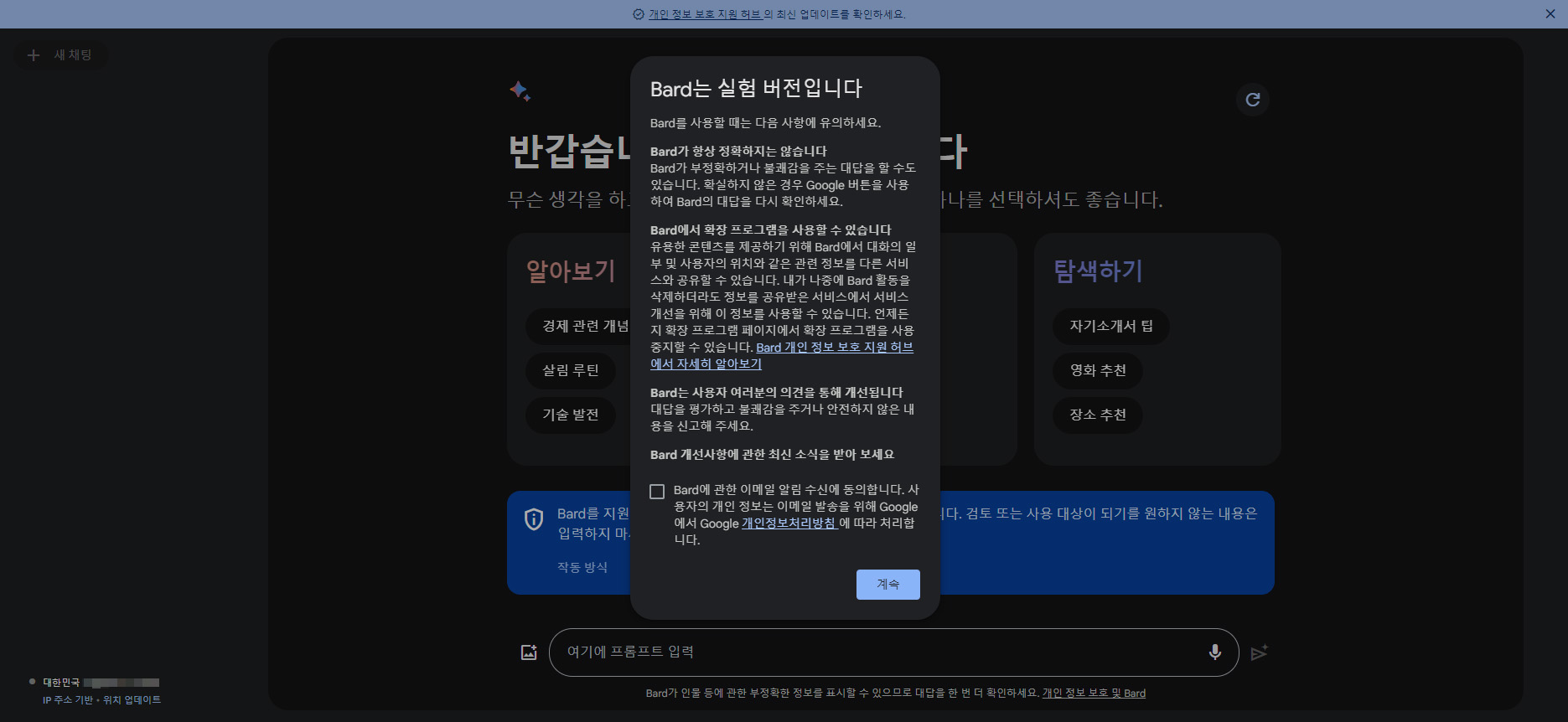Screen dimensions: 1568x722
Task: Select the 살림 루틴 chip
Action: tap(571, 370)
